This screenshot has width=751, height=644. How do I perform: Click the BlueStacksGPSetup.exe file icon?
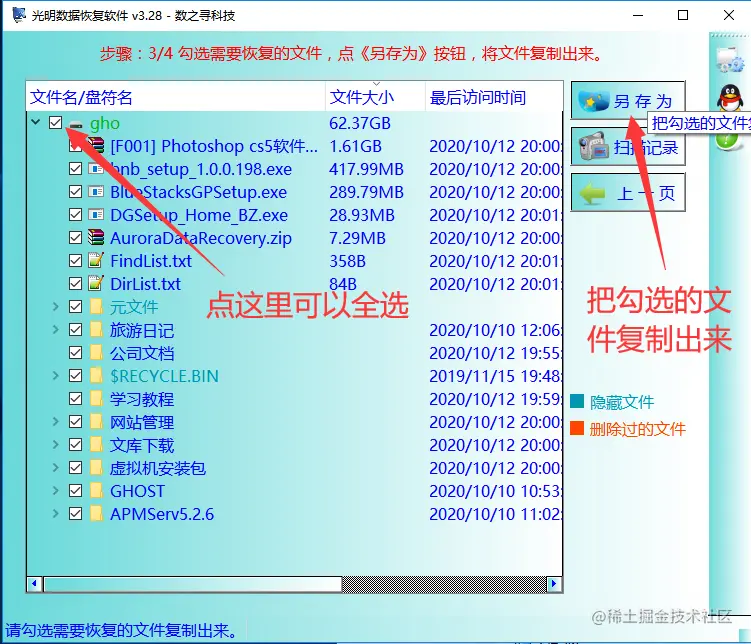click(x=96, y=192)
